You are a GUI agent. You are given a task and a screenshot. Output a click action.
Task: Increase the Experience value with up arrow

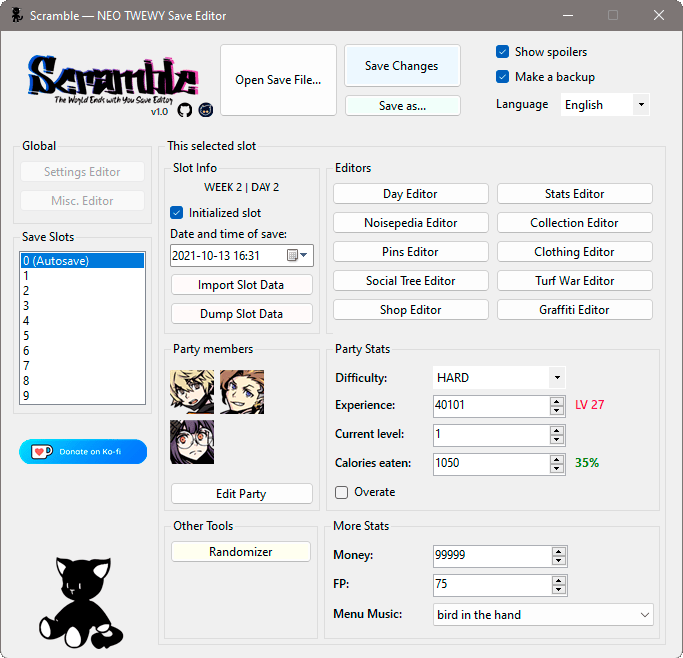[x=557, y=401]
